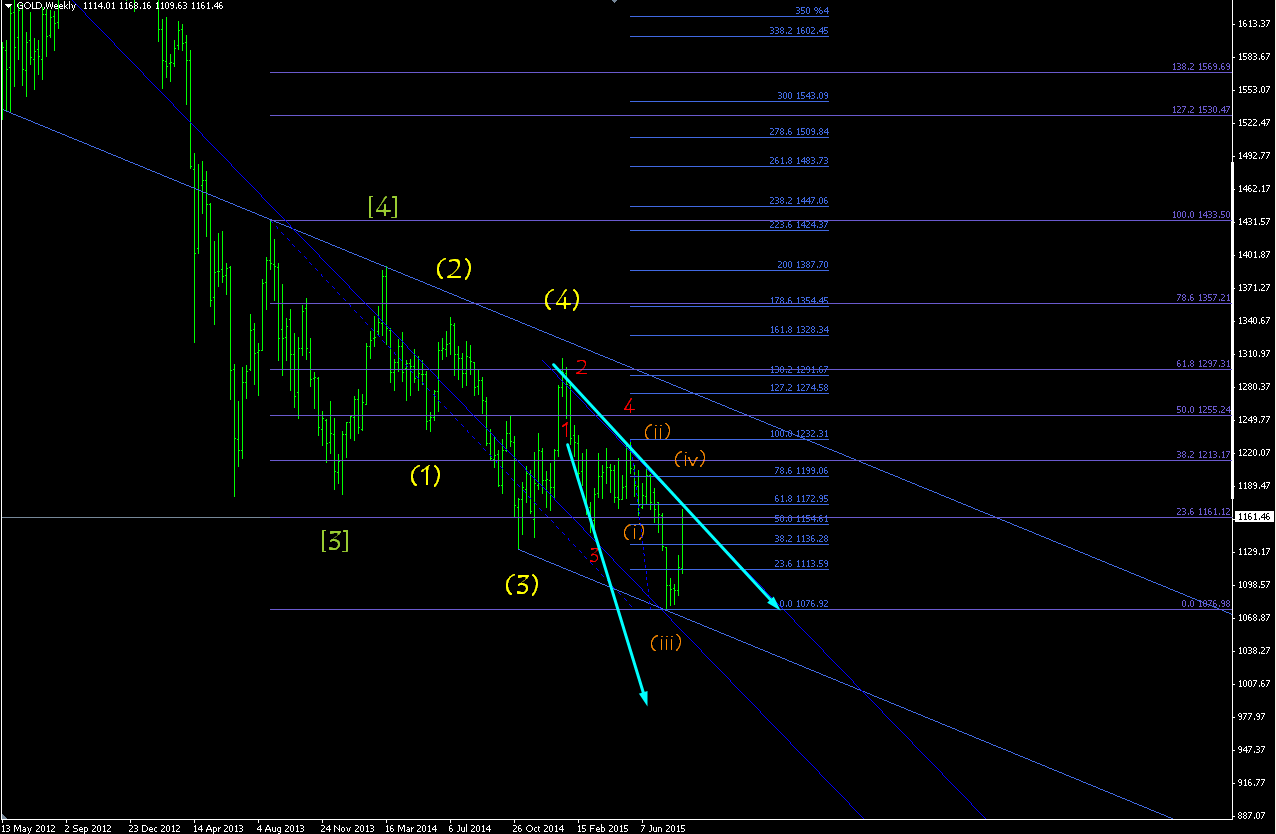Pick the yellow (3) wave label

pos(522,584)
